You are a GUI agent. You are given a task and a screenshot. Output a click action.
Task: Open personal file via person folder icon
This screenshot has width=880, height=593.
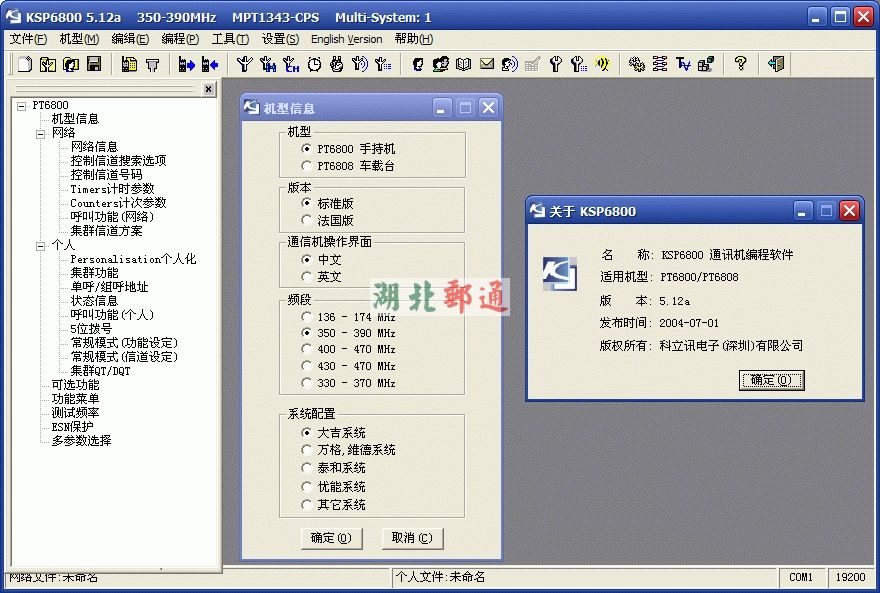(x=71, y=64)
